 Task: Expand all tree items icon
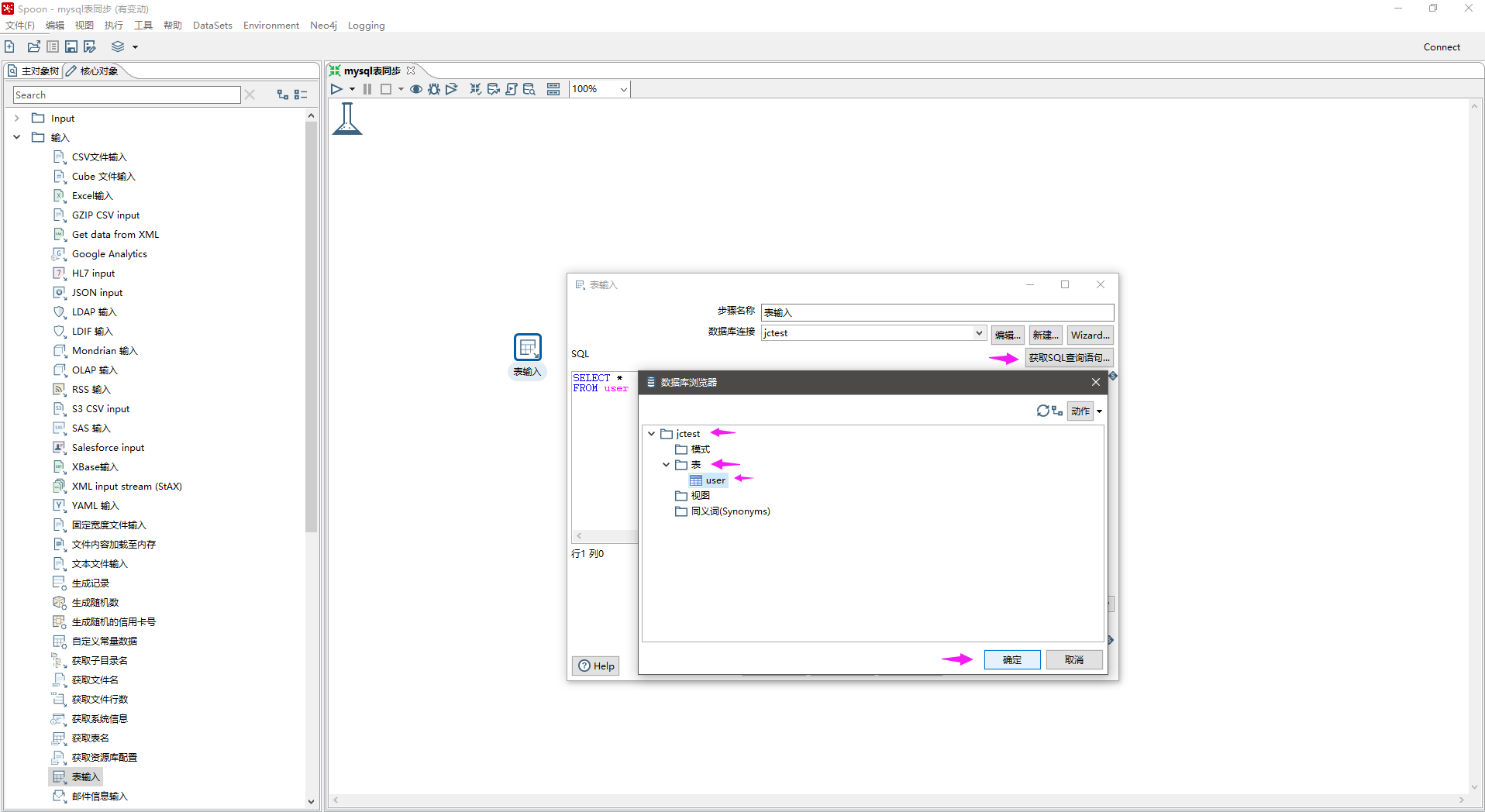pos(283,95)
